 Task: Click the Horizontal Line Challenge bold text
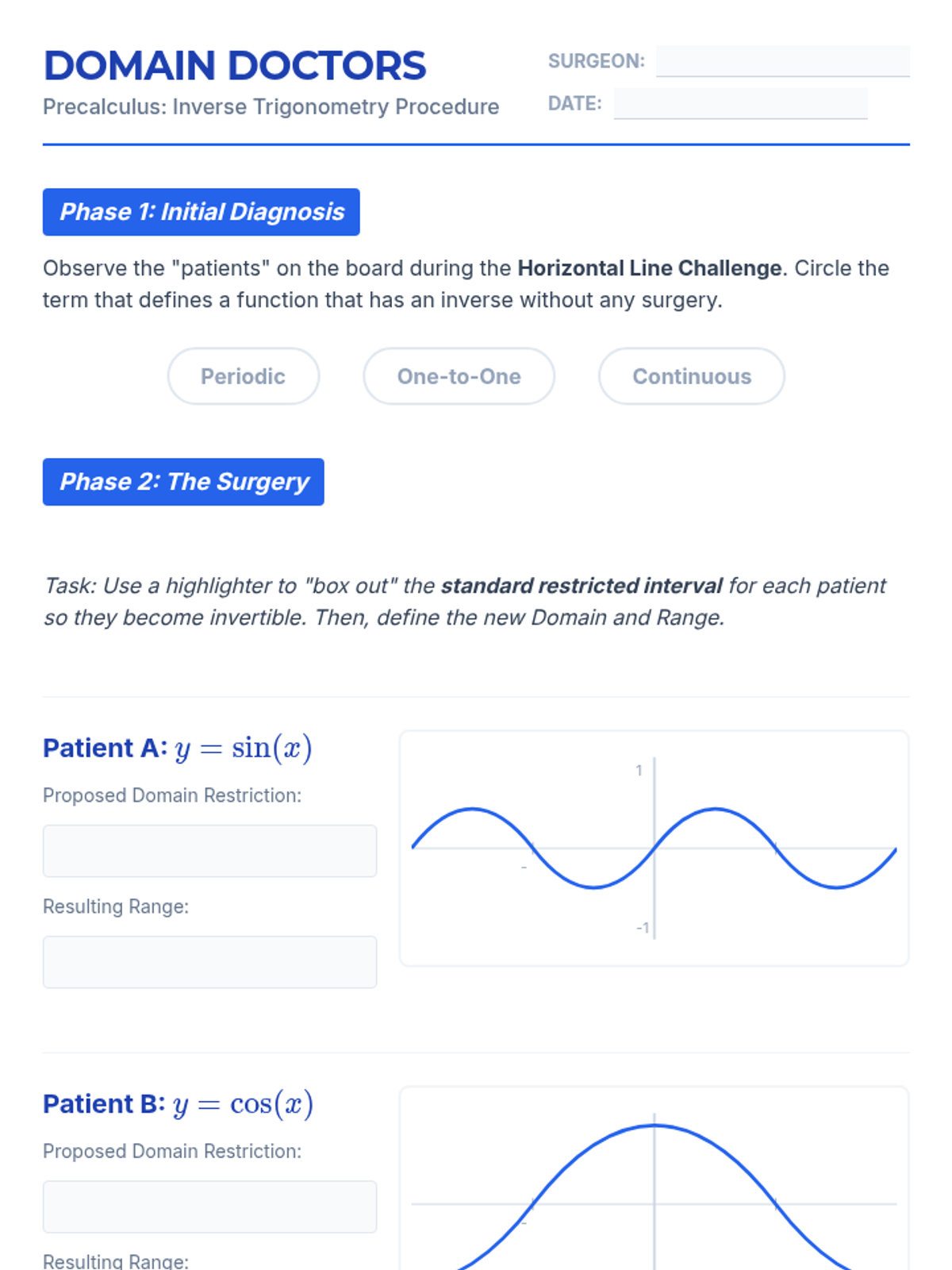click(650, 268)
